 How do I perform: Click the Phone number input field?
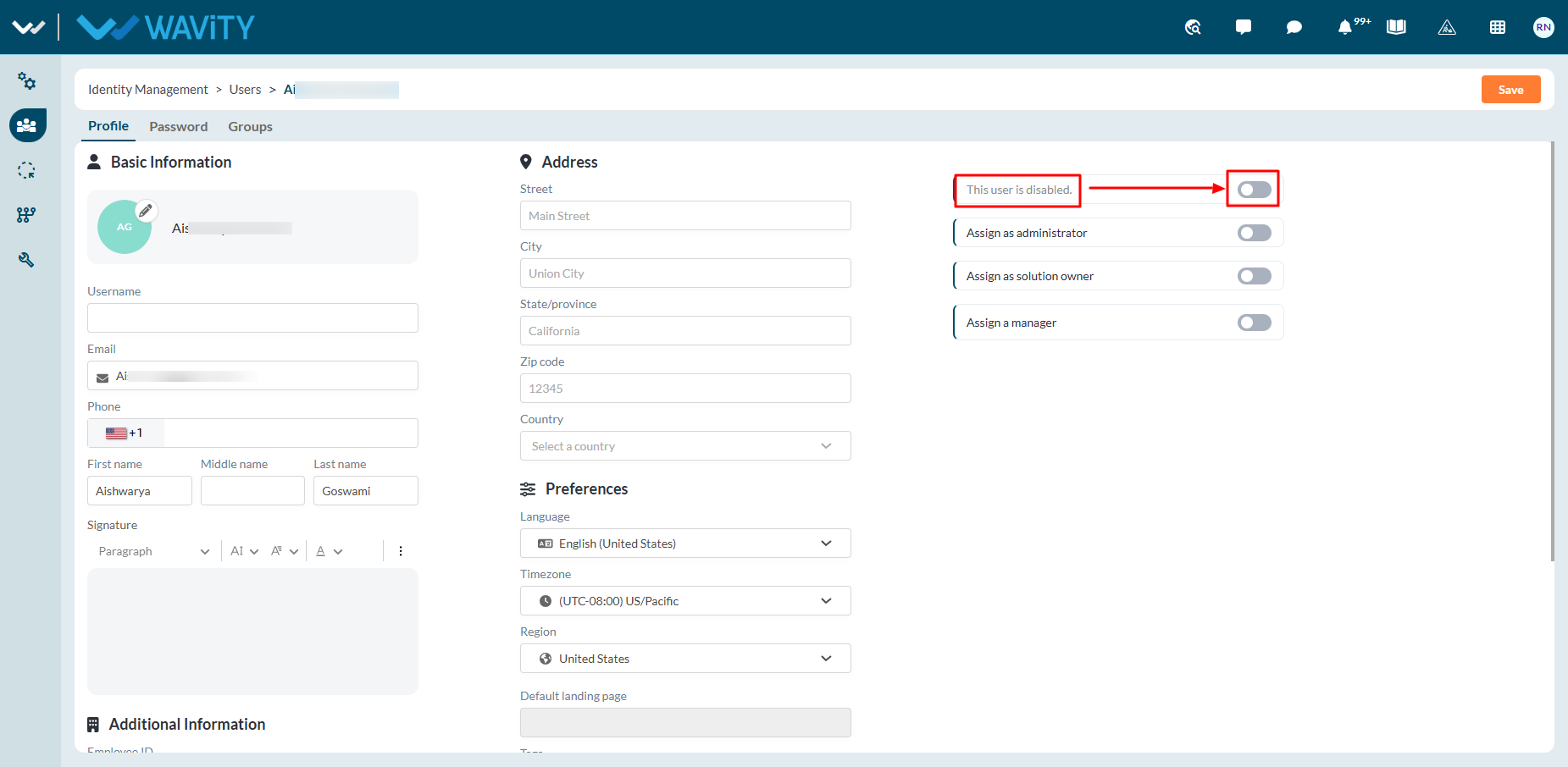(291, 433)
